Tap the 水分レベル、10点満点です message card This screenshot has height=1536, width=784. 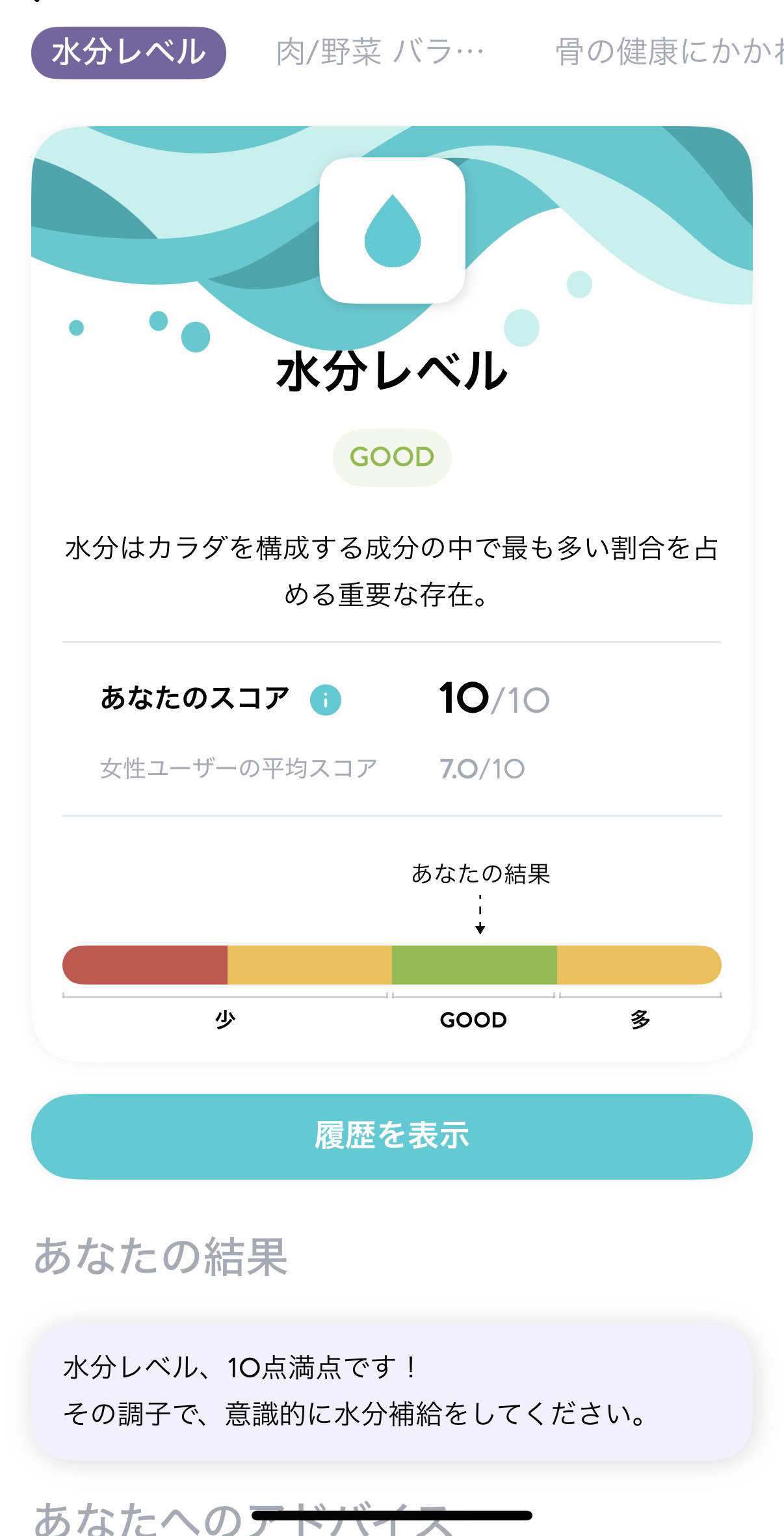coord(392,1391)
